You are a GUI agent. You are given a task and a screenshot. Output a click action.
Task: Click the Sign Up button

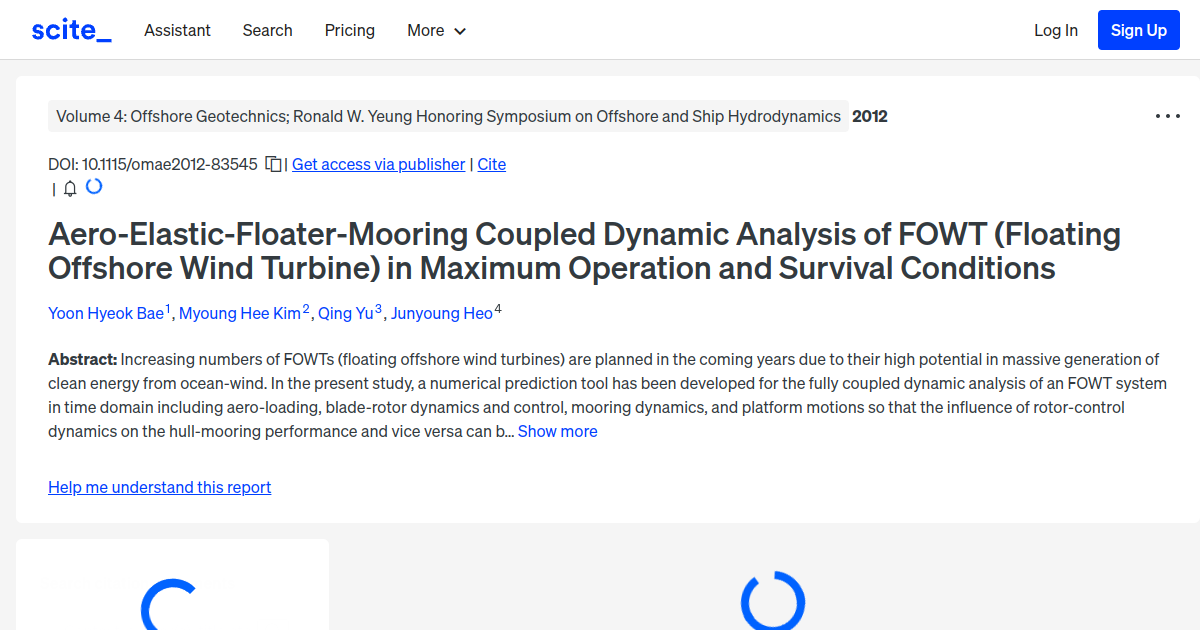pos(1138,30)
